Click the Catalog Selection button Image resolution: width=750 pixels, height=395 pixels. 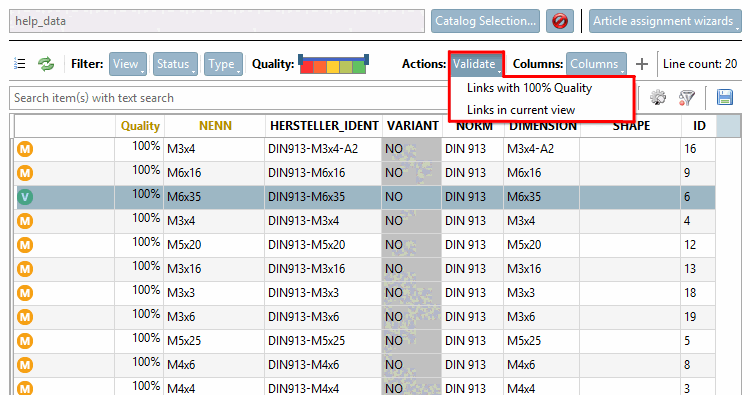[x=485, y=21]
